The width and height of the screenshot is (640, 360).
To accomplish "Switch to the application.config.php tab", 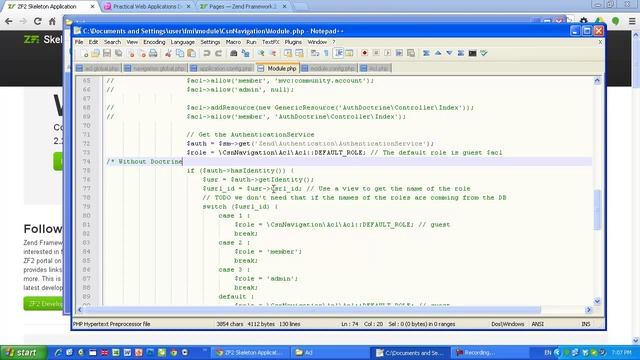I will point(222,68).
